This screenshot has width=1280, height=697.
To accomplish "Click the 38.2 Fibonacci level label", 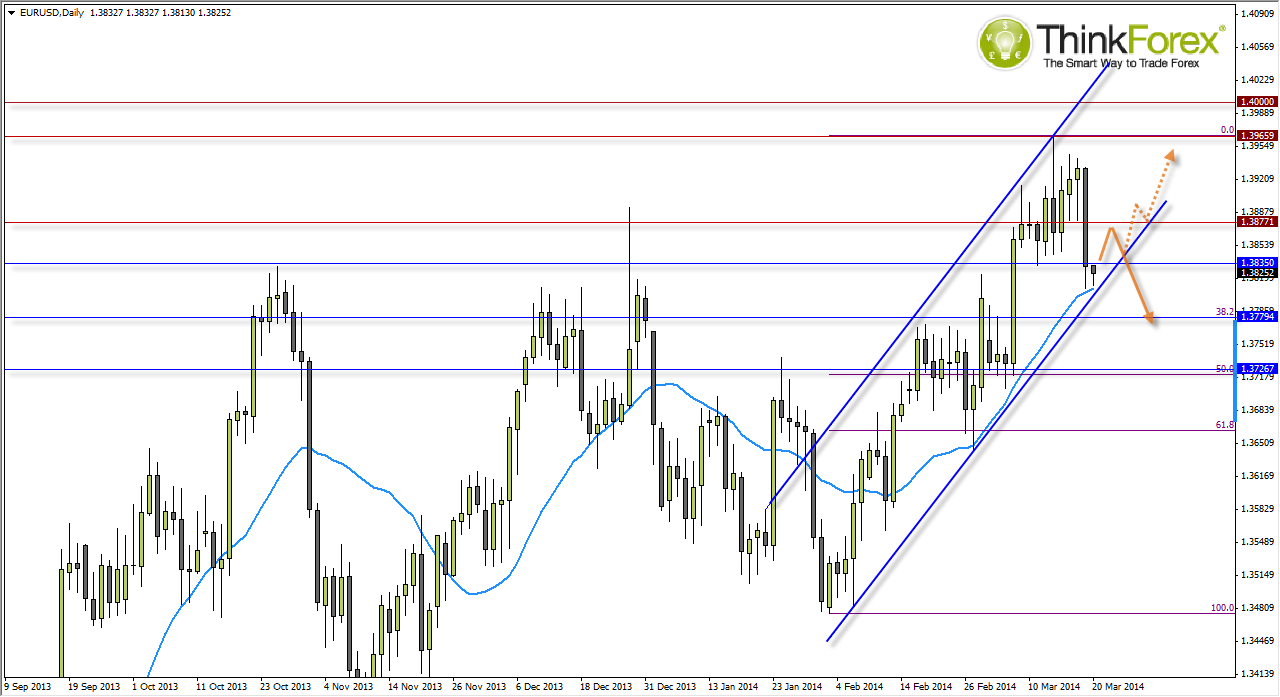I will [1225, 312].
